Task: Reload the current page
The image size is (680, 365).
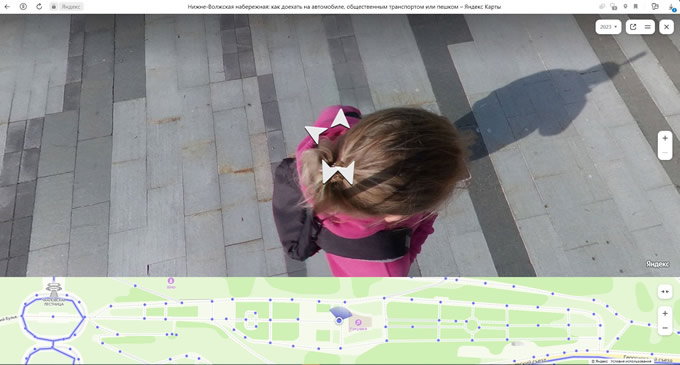Action: [x=39, y=7]
